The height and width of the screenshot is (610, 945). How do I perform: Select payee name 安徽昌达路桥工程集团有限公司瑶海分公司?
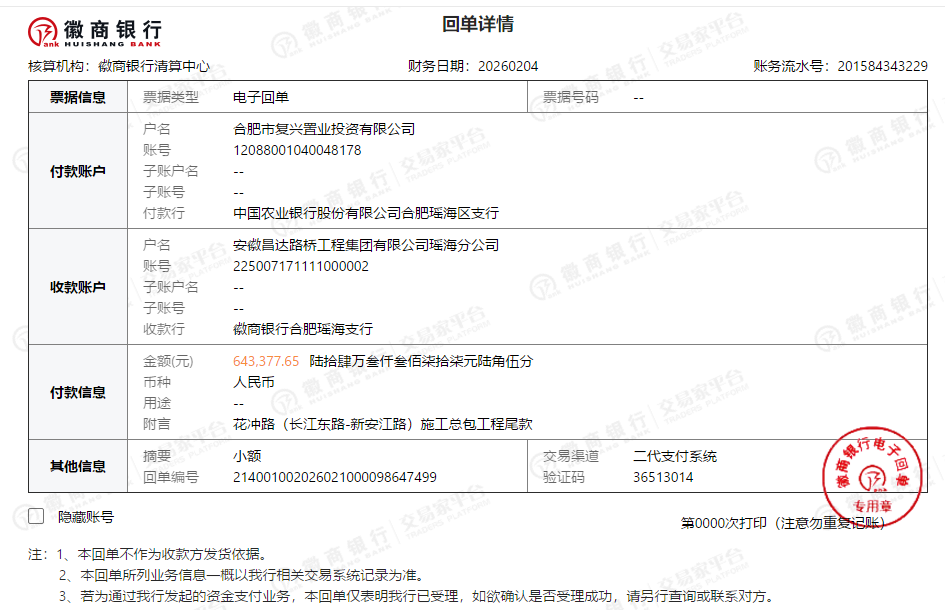tap(366, 245)
